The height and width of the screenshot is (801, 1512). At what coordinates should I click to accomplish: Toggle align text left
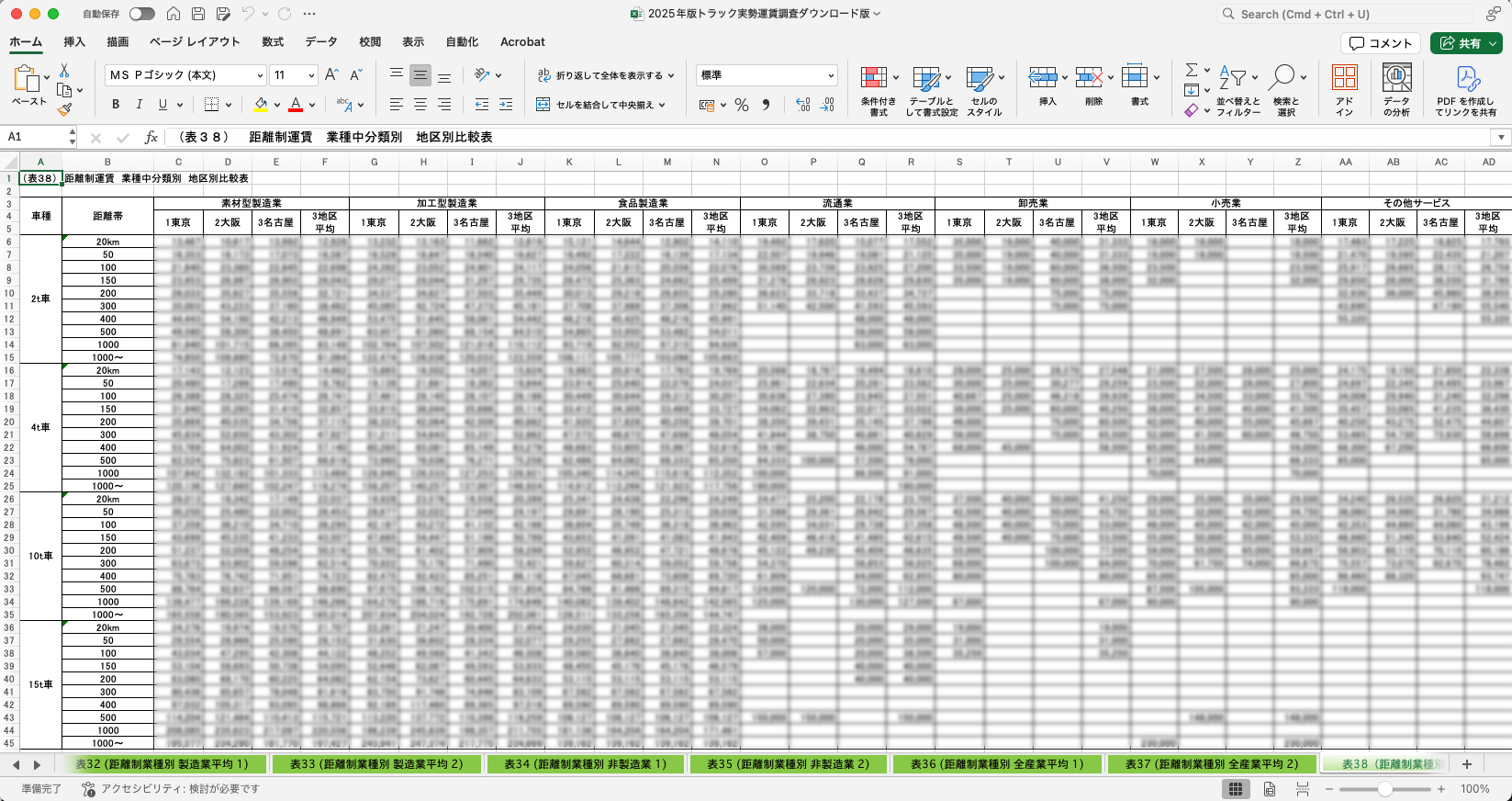point(396,105)
